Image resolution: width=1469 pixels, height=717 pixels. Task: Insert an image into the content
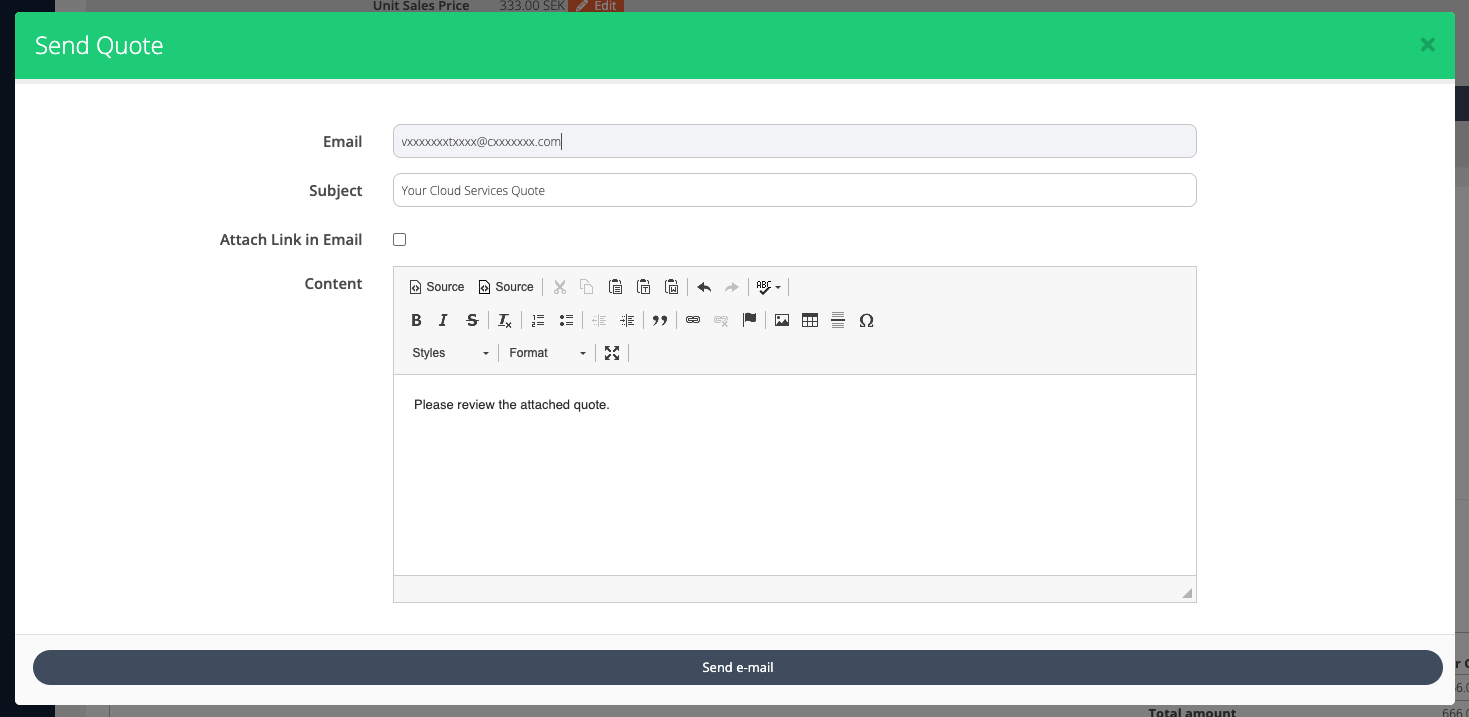[782, 321]
